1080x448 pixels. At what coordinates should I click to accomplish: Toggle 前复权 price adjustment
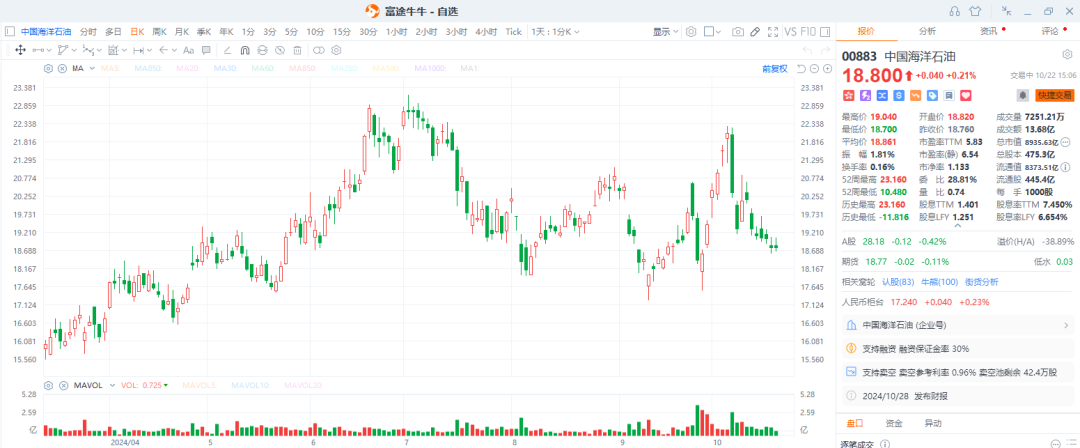coord(775,69)
